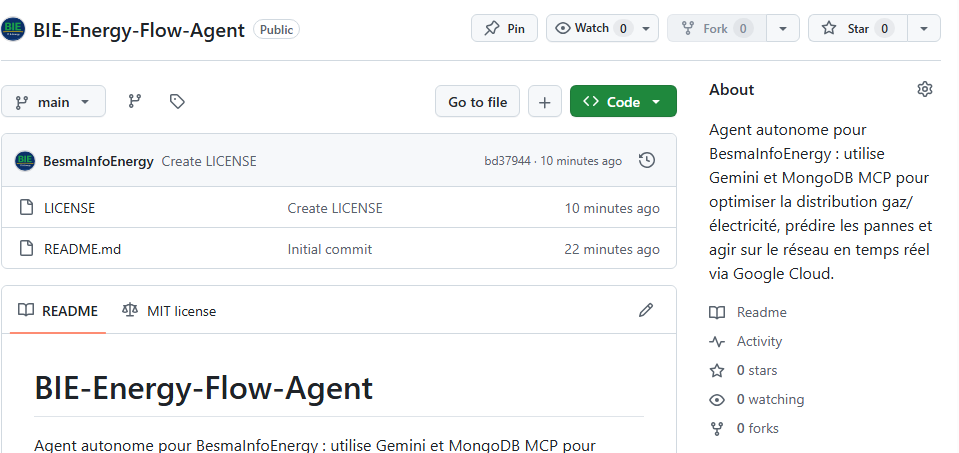Image resolution: width=959 pixels, height=453 pixels.
Task: Click the About description paragraph
Action: click(x=821, y=202)
